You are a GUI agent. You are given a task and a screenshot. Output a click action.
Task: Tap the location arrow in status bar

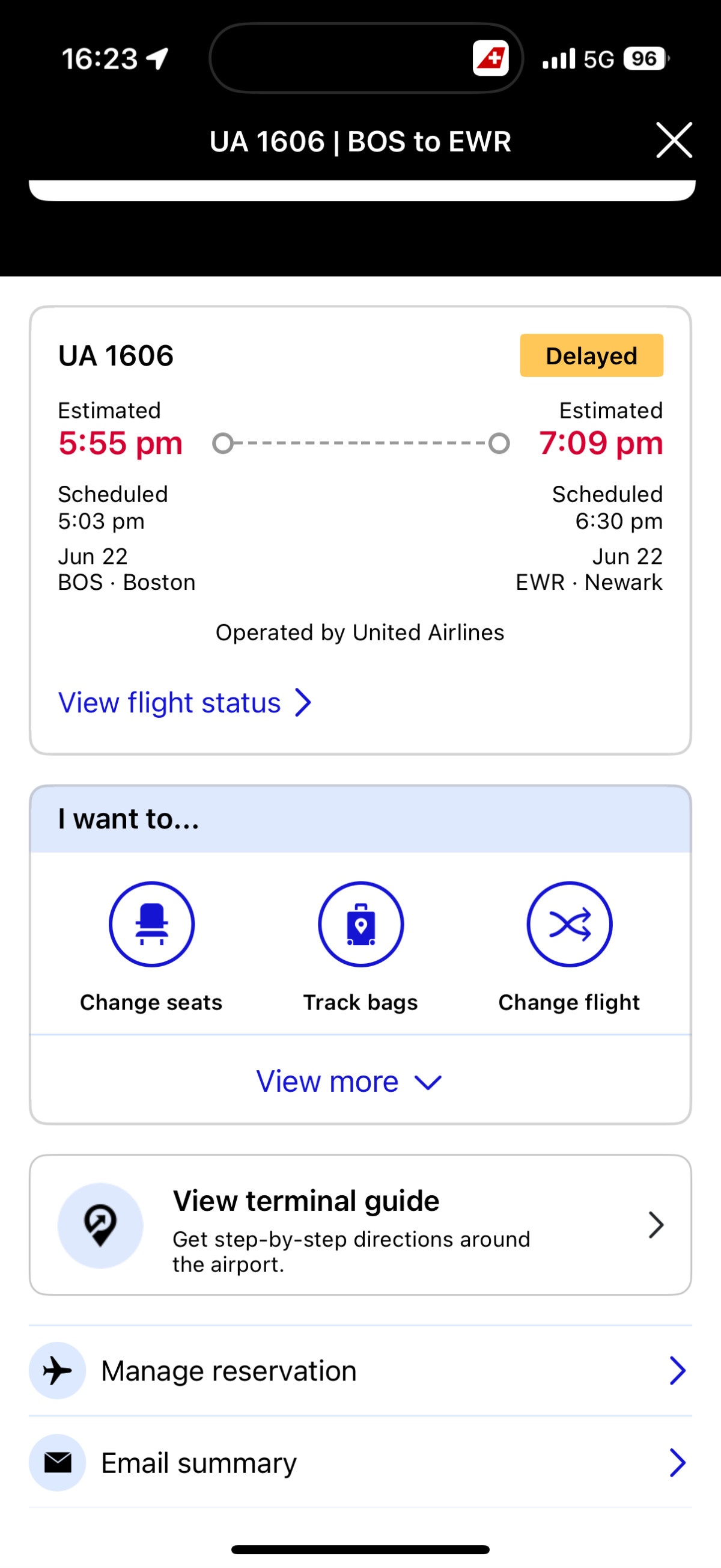(157, 59)
